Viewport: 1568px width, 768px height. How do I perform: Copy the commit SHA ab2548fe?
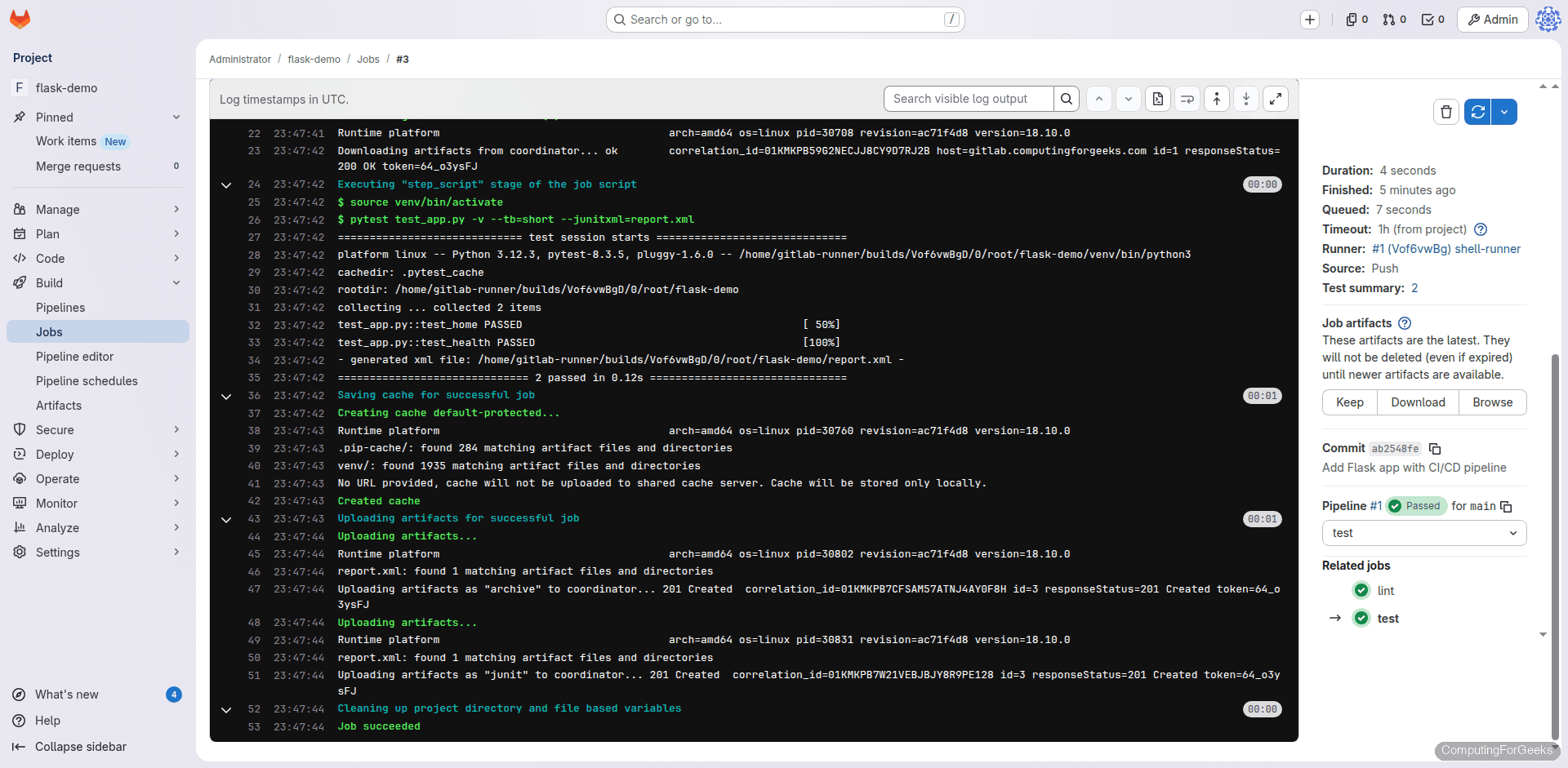click(1436, 449)
